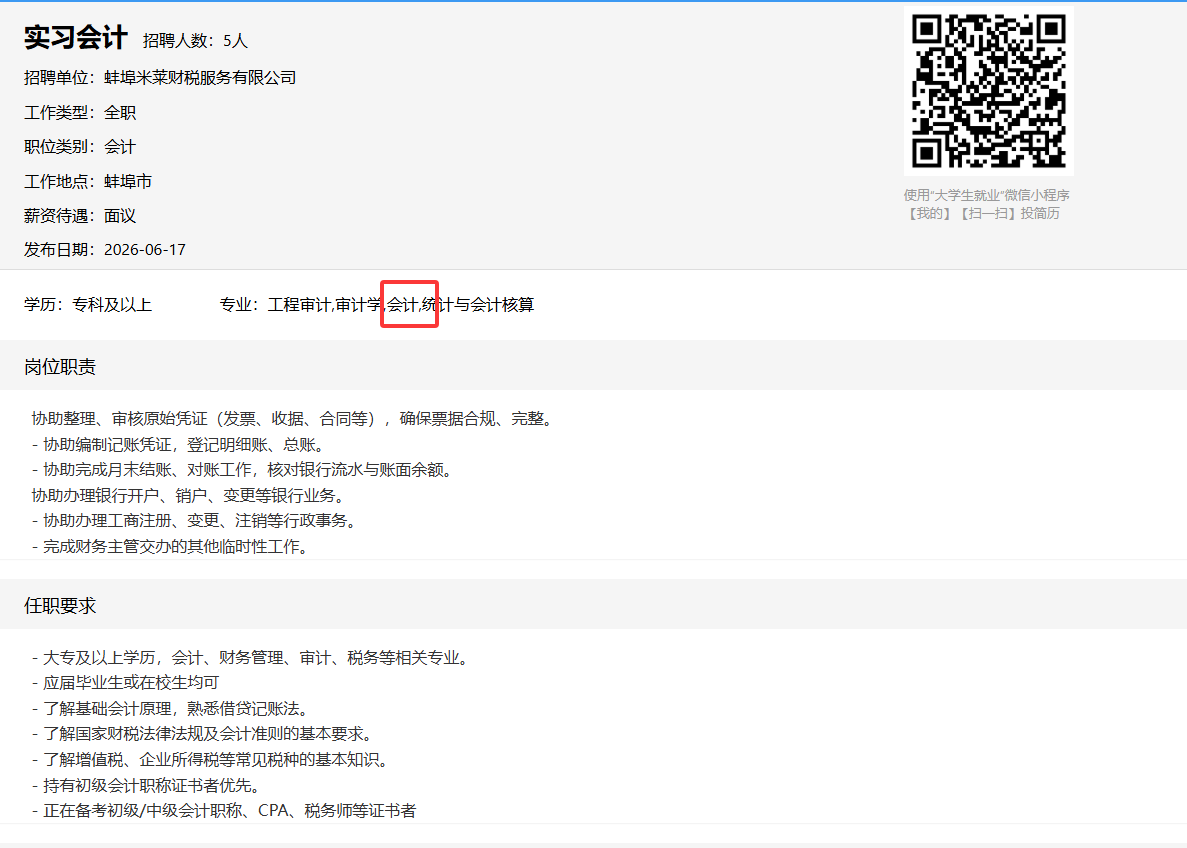
Task: Click the job title 实习会计
Action: (76, 38)
